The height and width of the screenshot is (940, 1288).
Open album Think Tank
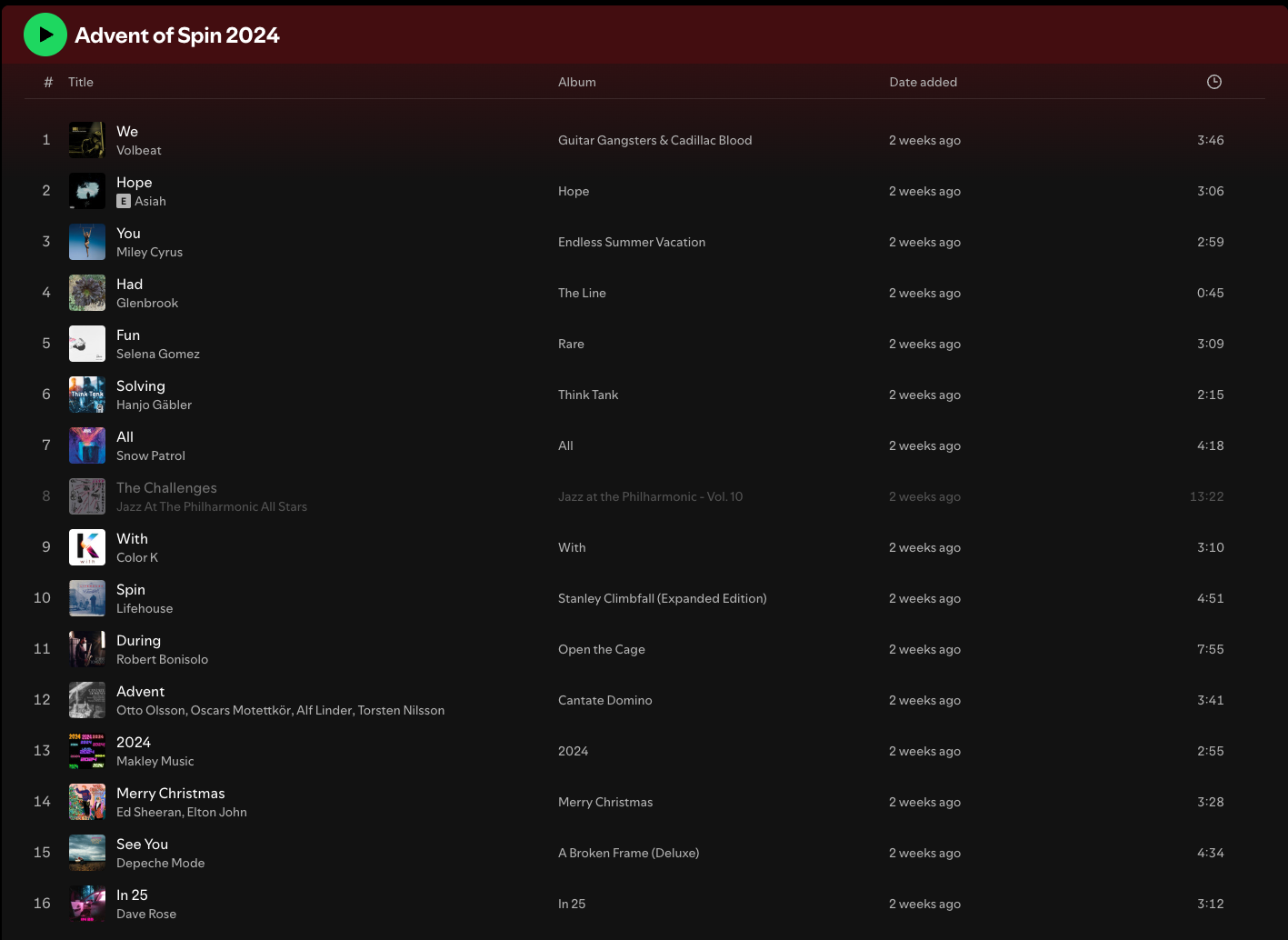click(588, 395)
